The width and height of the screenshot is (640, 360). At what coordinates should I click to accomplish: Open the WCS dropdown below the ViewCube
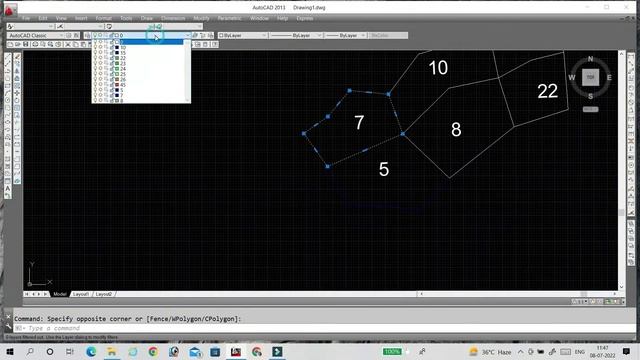click(590, 109)
